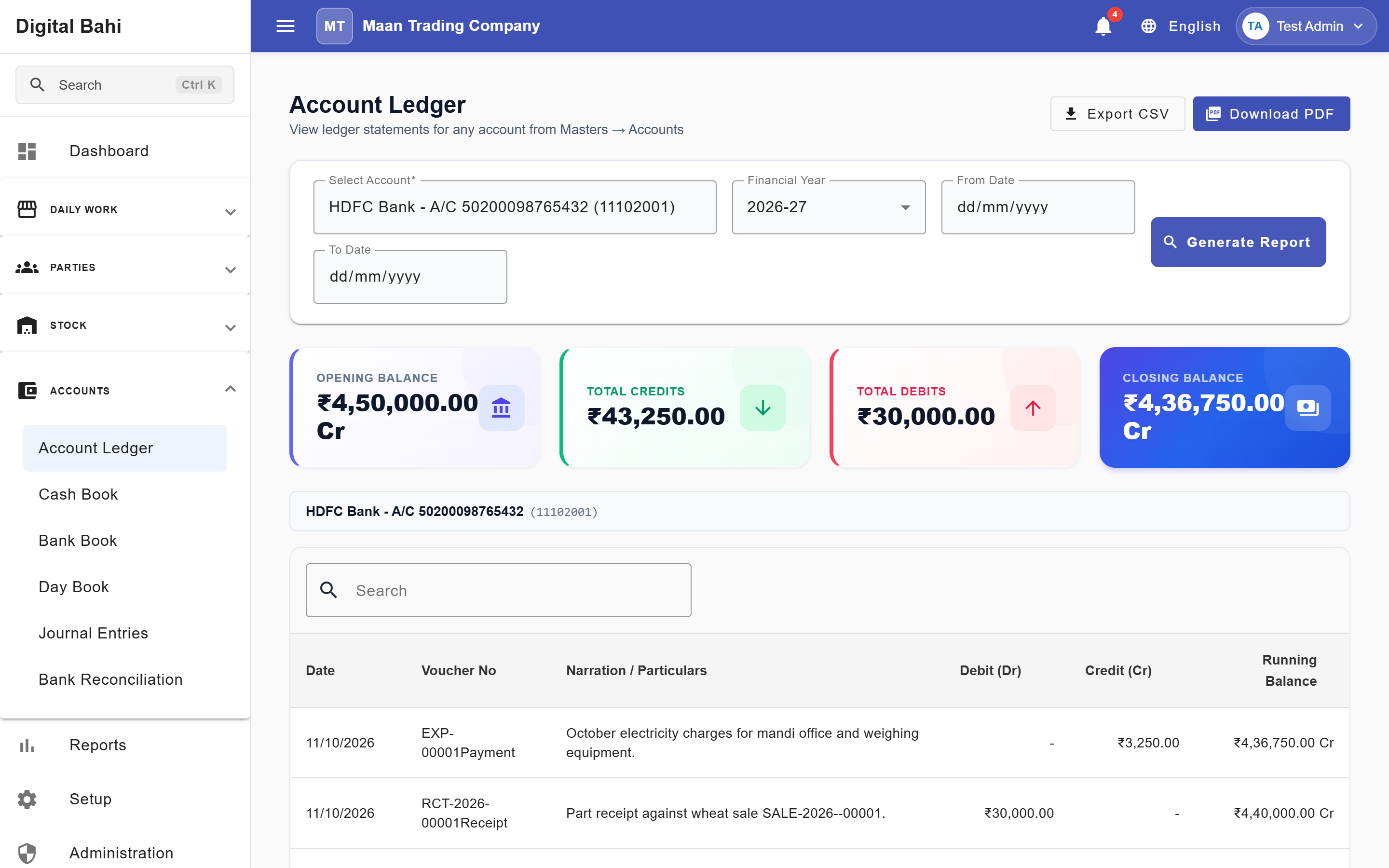The height and width of the screenshot is (868, 1389).
Task: Open the Administration menu item
Action: tap(125, 853)
